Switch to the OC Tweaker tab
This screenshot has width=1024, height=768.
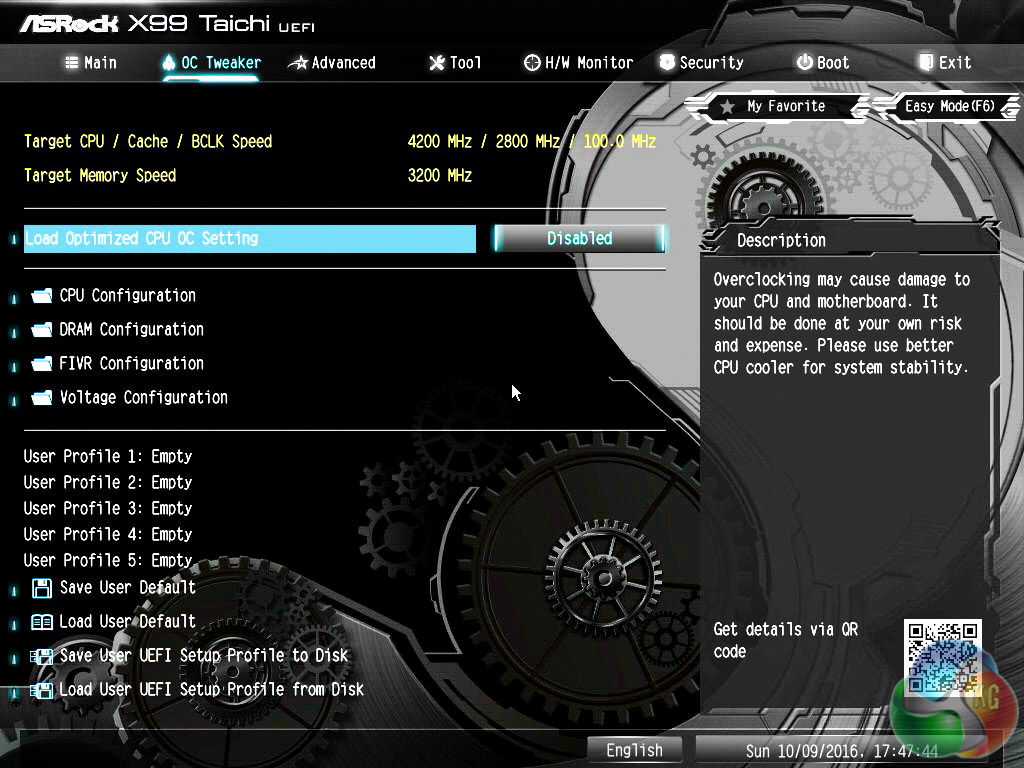tap(211, 63)
